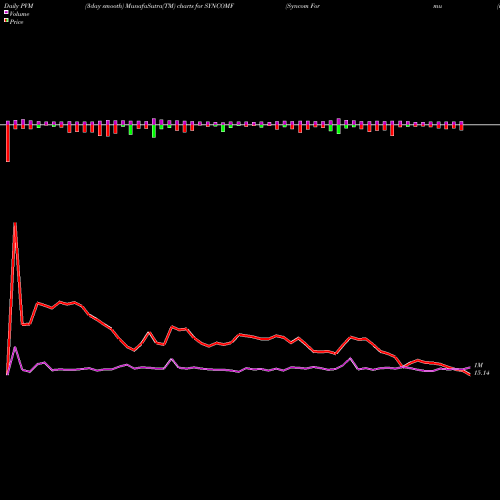Click the 1M volume label at the right end
Image resolution: width=500 pixels, height=500 pixels.
pos(479,365)
